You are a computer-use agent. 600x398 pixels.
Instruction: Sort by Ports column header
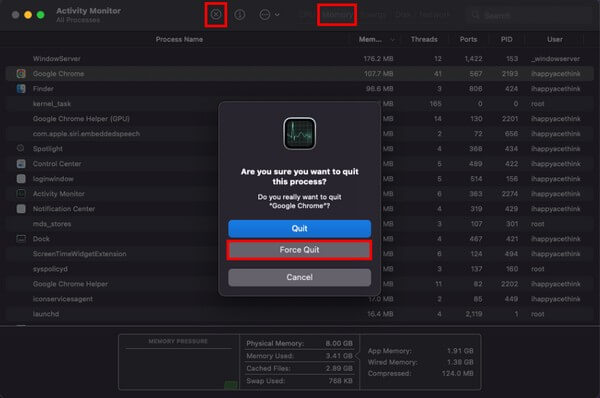point(468,39)
